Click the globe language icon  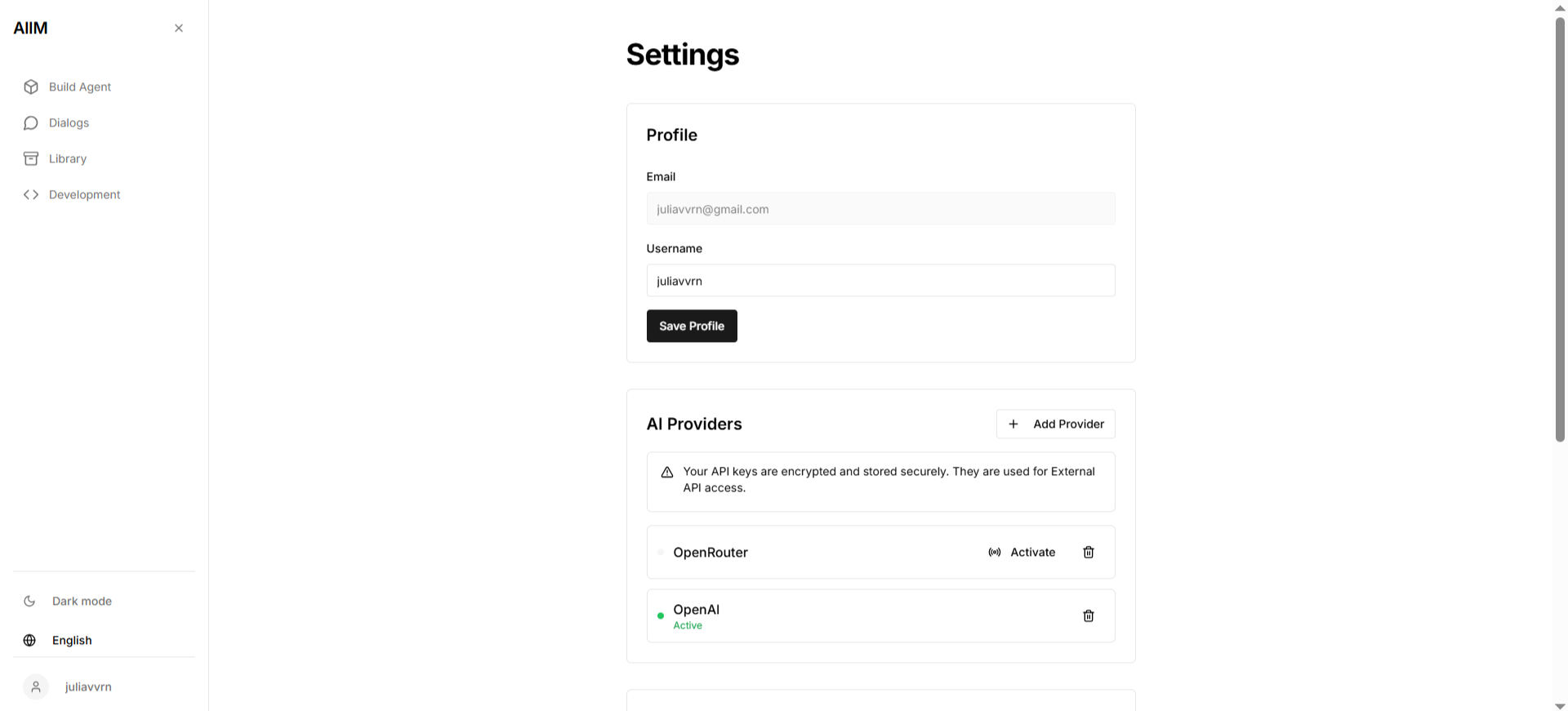pos(29,641)
